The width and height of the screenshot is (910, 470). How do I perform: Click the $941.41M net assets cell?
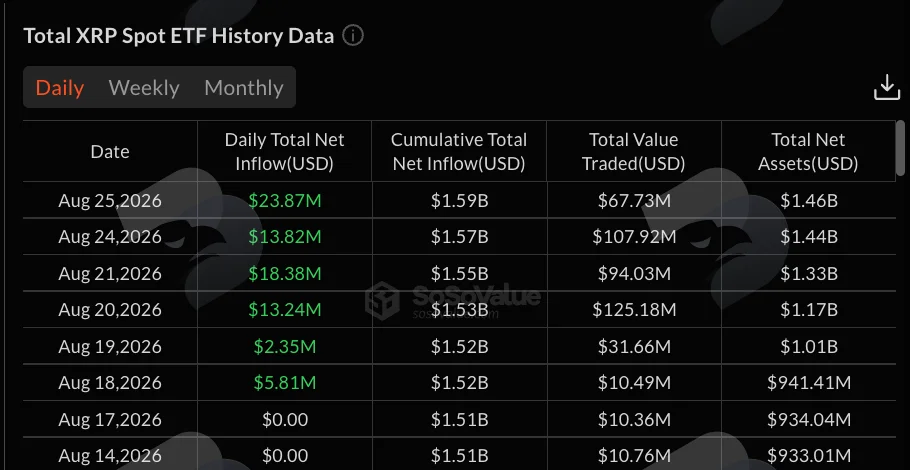pyautogui.click(x=808, y=383)
